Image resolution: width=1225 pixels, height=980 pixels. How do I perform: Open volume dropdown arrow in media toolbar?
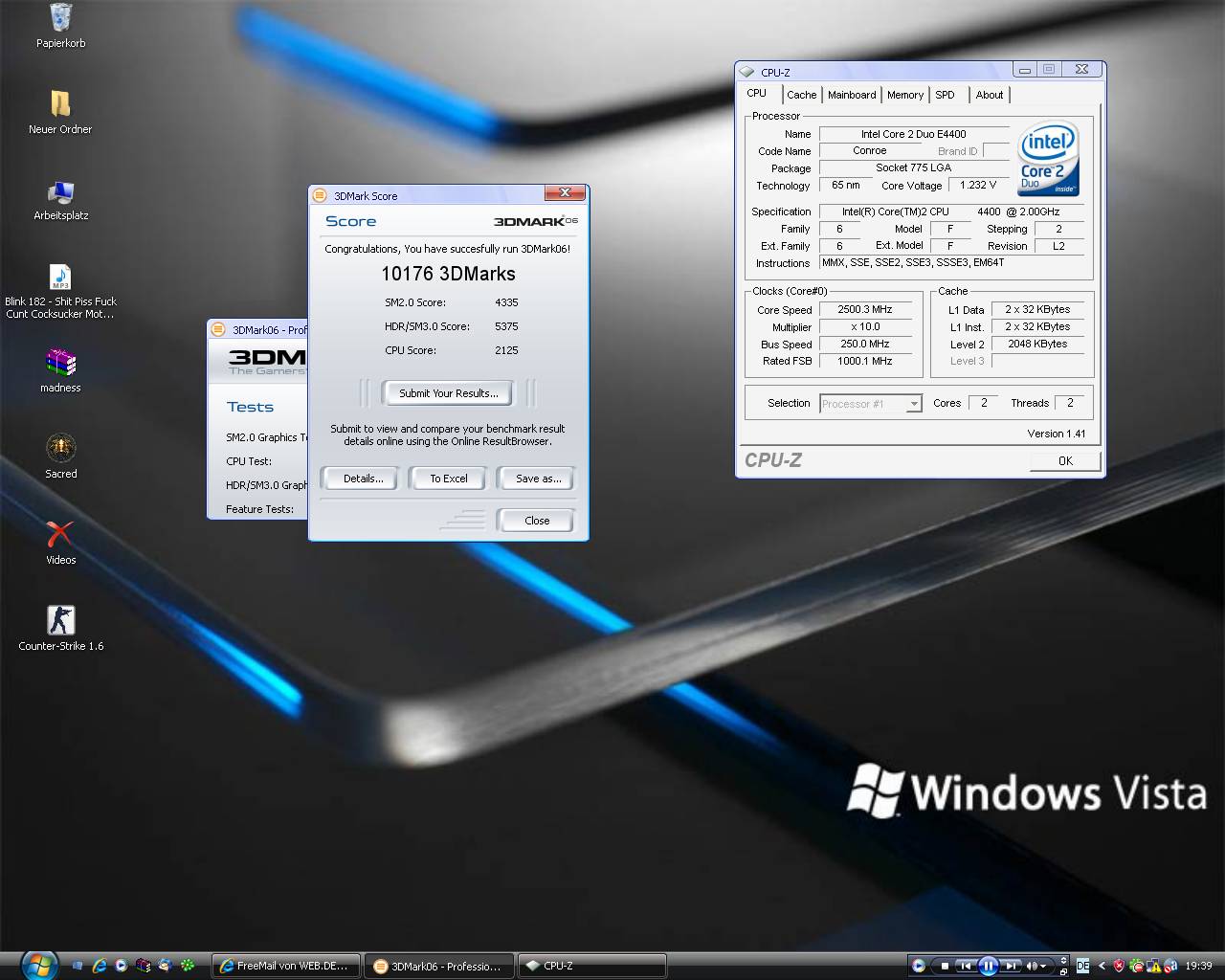(x=1043, y=966)
